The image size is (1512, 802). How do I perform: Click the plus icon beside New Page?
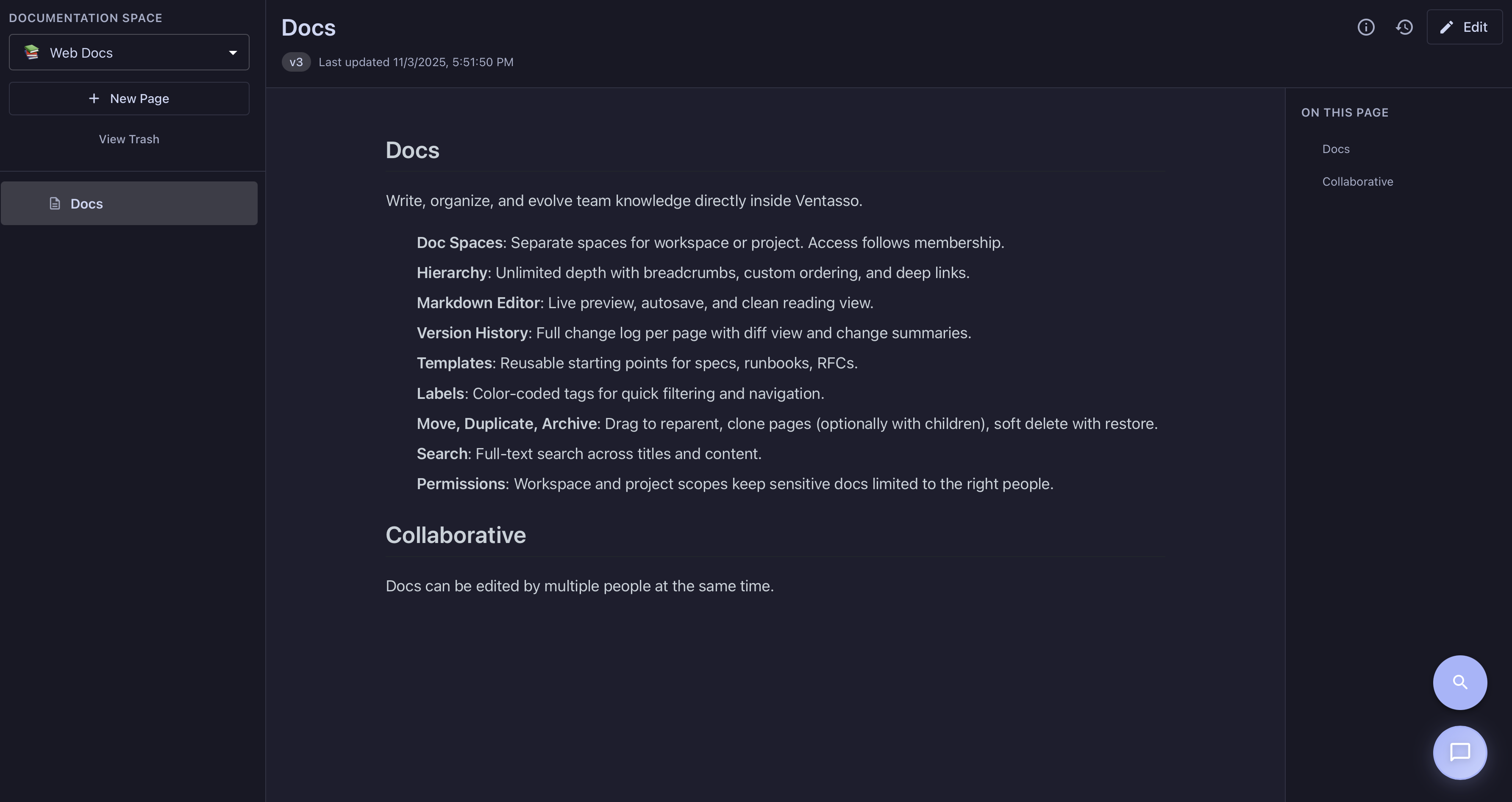pos(94,99)
